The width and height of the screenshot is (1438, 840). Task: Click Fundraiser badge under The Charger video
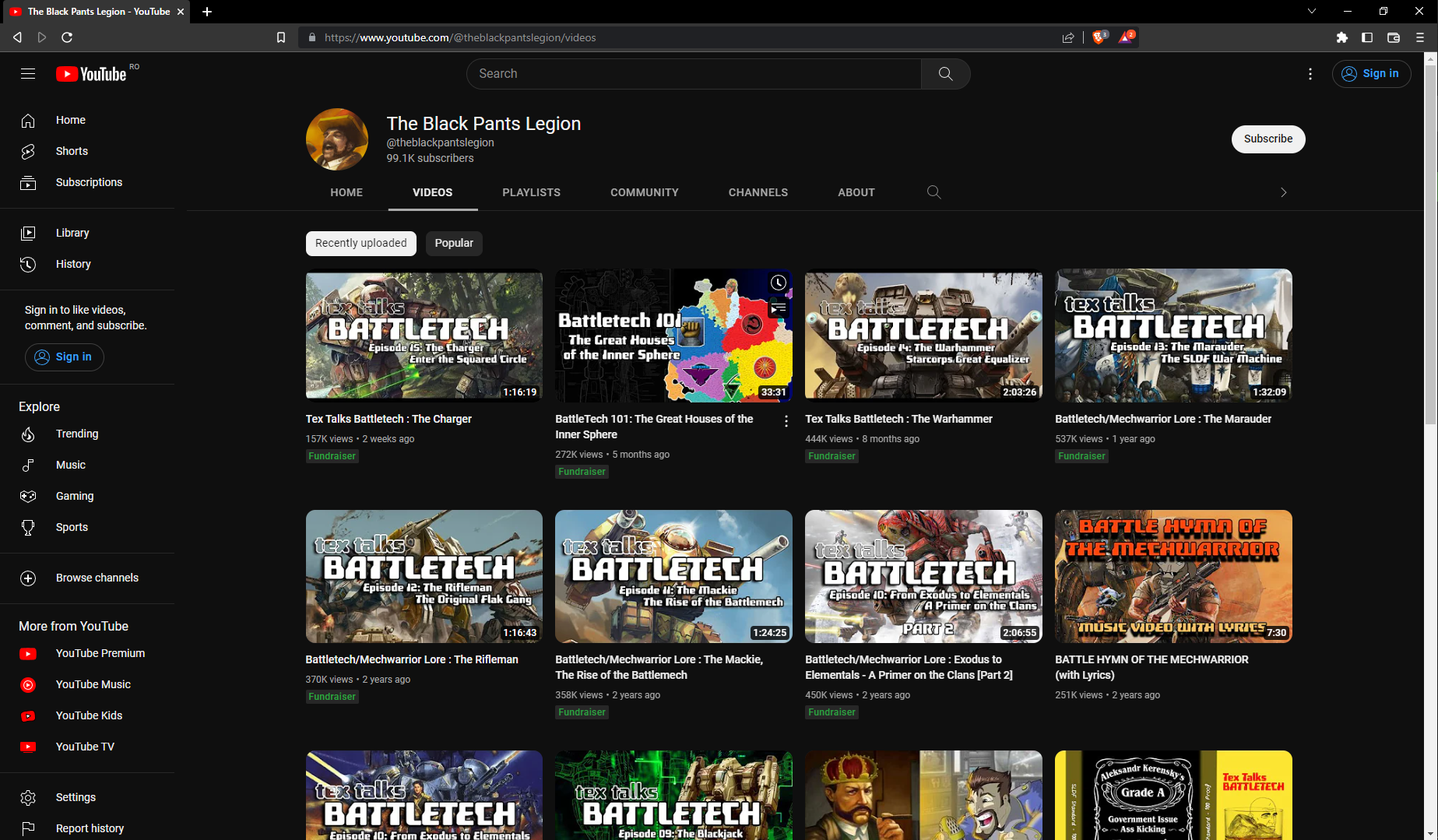coord(332,456)
